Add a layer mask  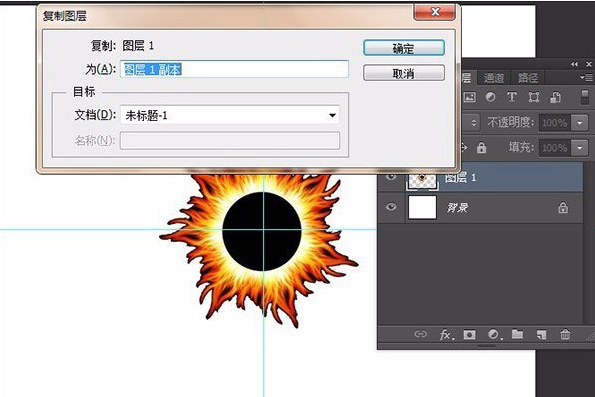click(x=469, y=334)
